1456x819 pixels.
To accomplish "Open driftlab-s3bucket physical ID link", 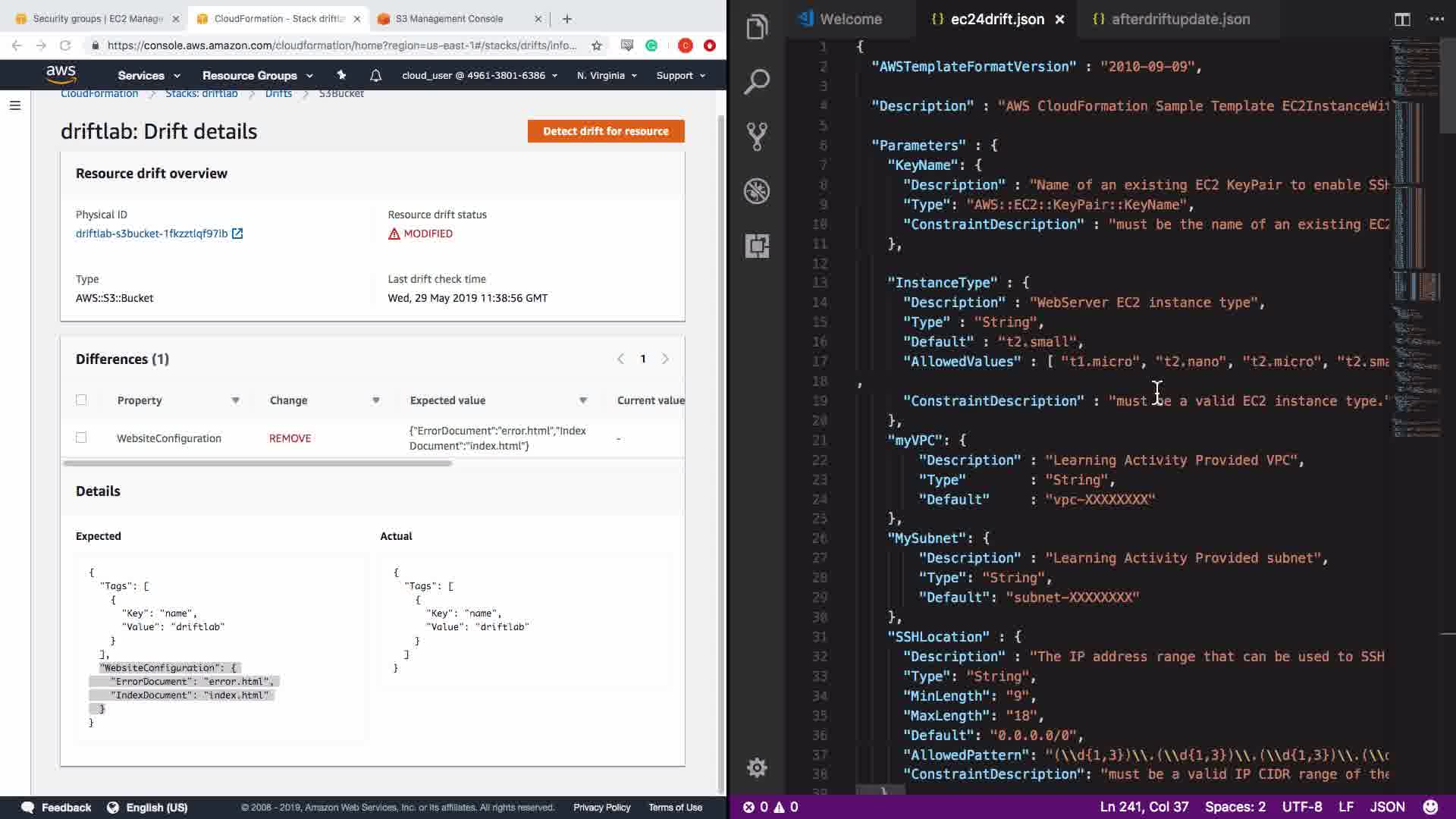I will pos(152,234).
